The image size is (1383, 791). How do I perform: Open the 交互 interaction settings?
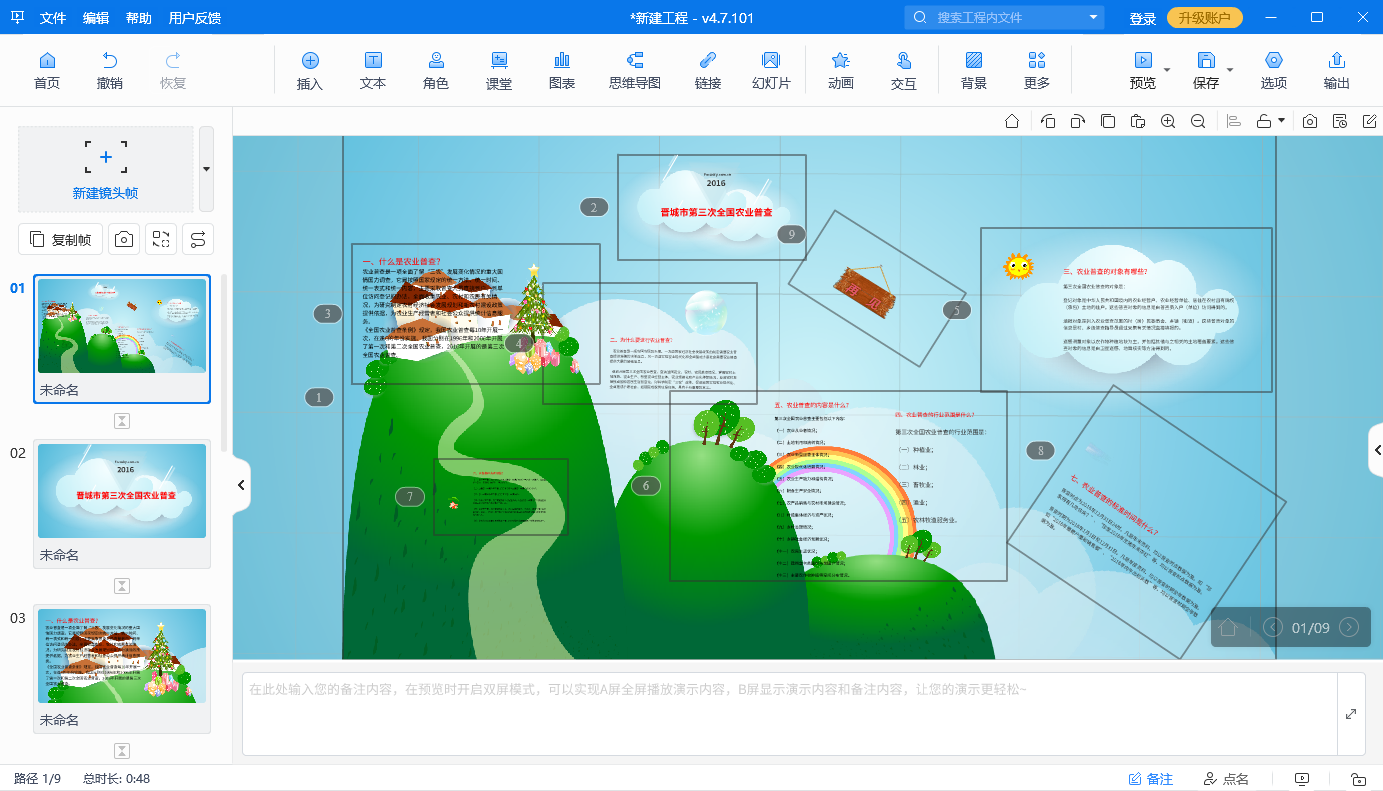(904, 70)
